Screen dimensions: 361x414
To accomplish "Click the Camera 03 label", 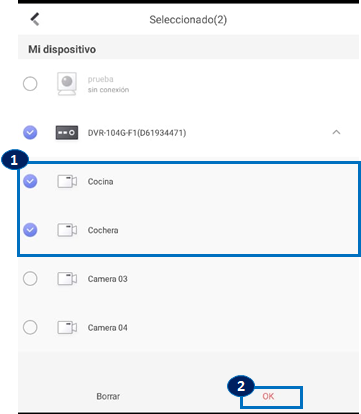I will pyautogui.click(x=107, y=279).
